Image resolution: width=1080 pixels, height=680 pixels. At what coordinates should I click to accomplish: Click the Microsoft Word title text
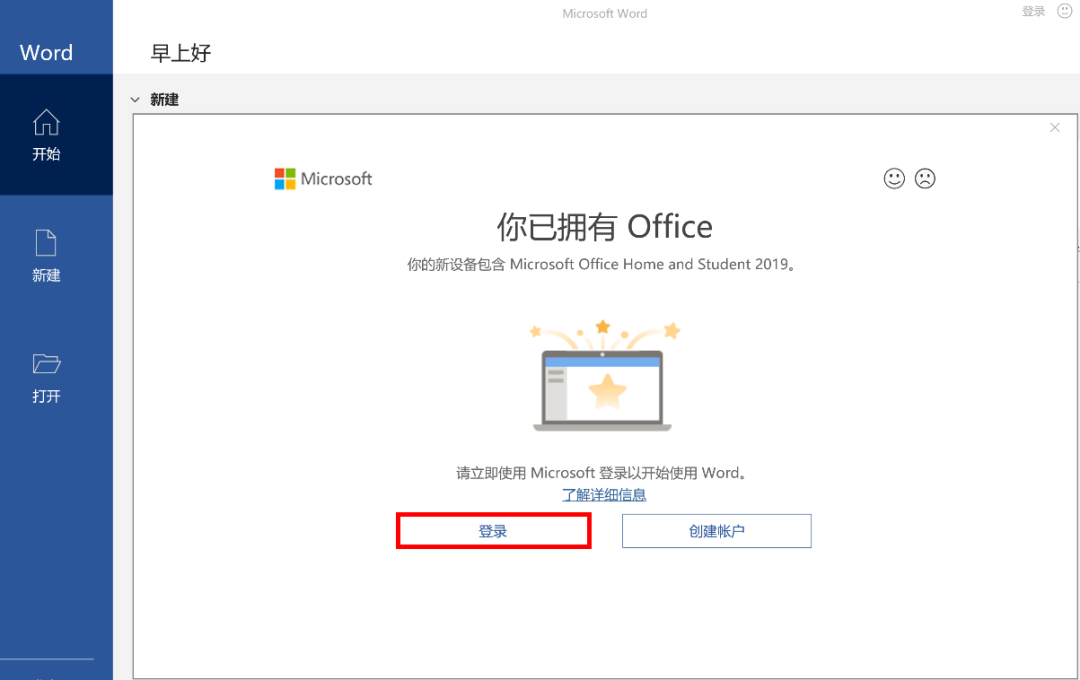(605, 13)
